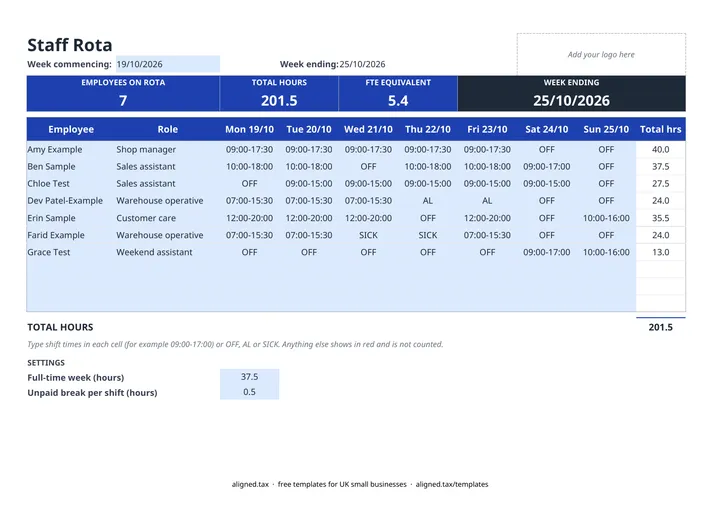The height and width of the screenshot is (509, 720).
Task: Click Ben Sample's 'Sales assistant' role cell
Action: [x=168, y=166]
